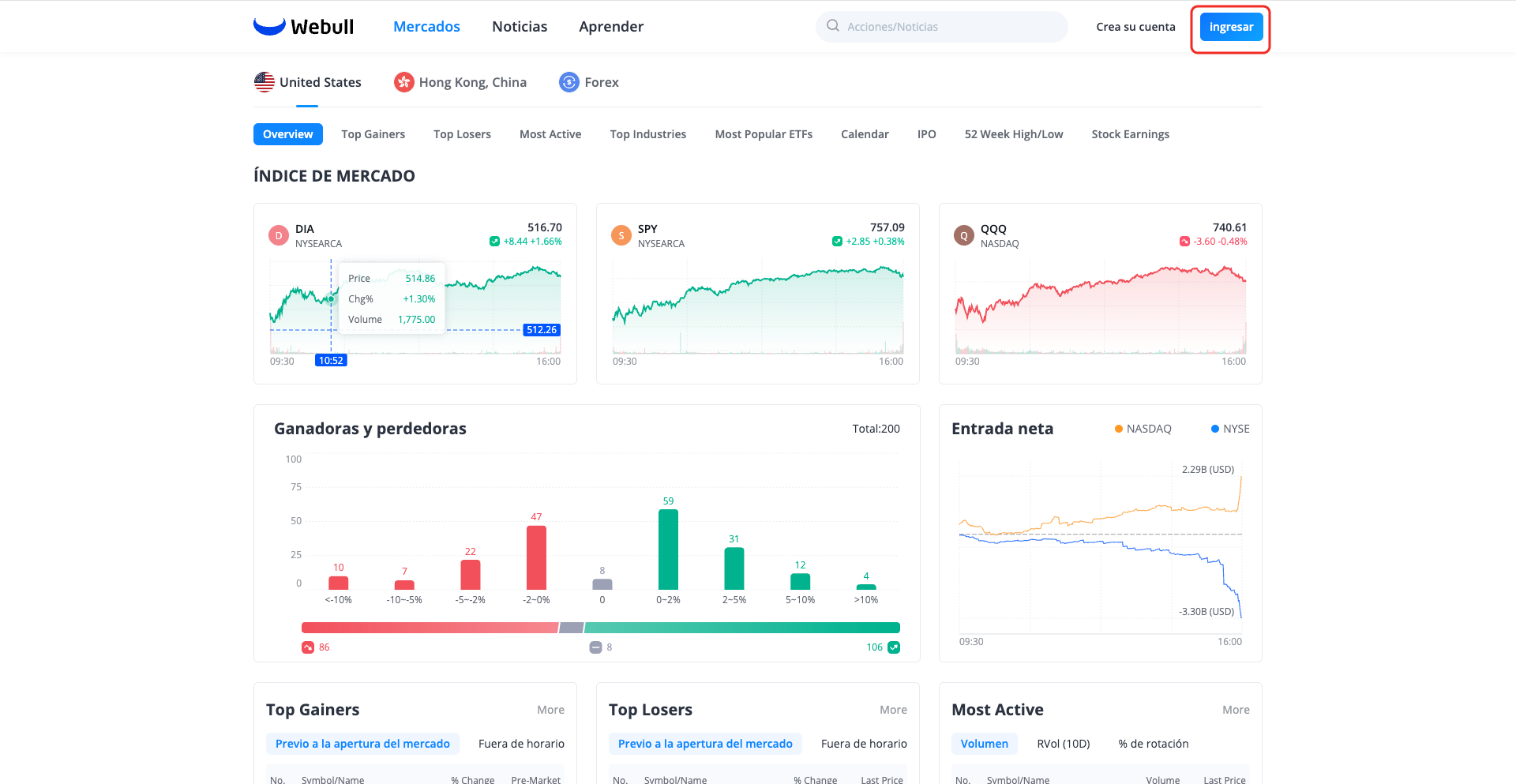The width and height of the screenshot is (1516, 784).
Task: Toggle the NYSE legend series
Action: pyautogui.click(x=1230, y=429)
